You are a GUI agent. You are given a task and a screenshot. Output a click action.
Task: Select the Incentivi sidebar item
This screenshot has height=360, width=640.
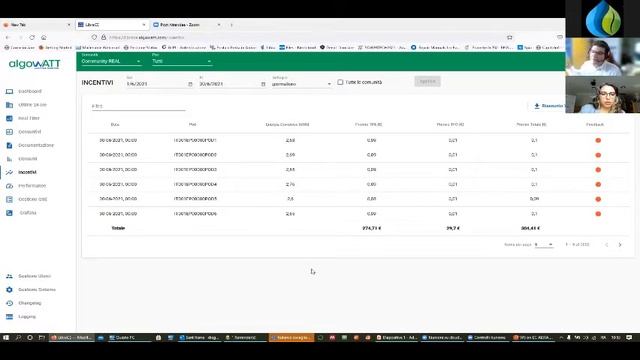[22, 172]
